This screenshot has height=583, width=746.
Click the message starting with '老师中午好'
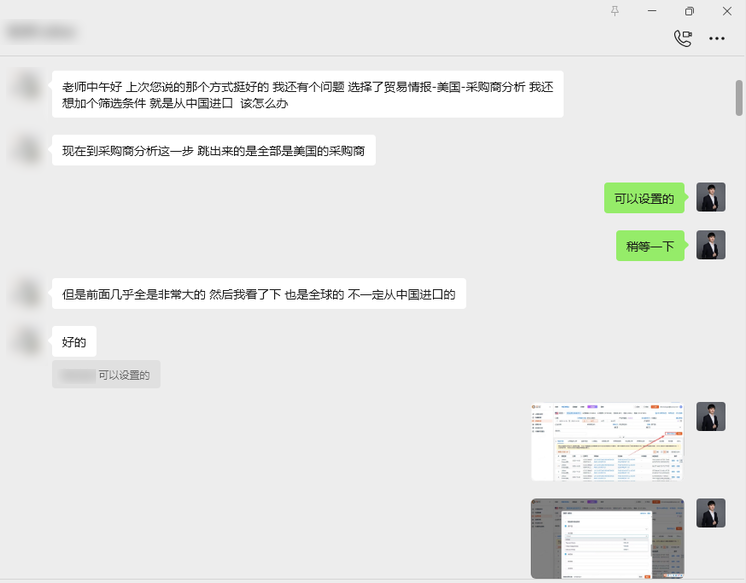tap(308, 94)
